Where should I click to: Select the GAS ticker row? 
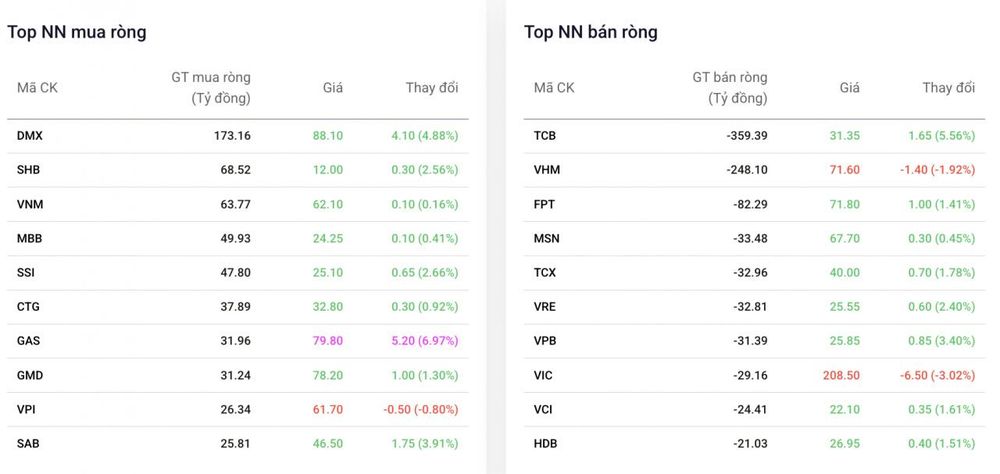tap(237, 341)
